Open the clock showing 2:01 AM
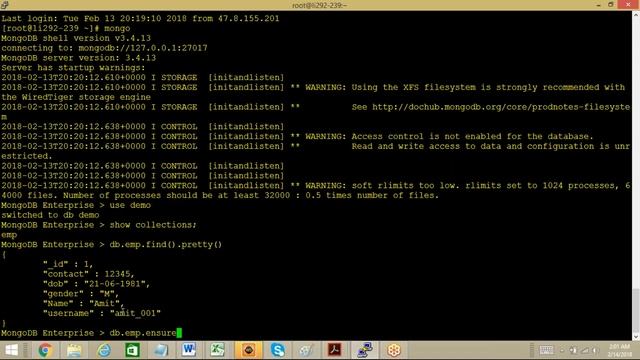The width and height of the screenshot is (640, 360). [x=619, y=350]
